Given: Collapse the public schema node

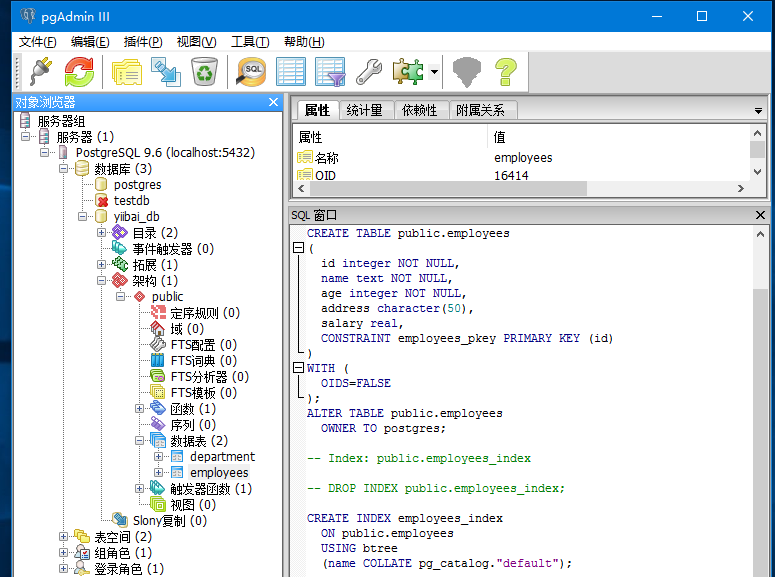Looking at the screenshot, I should (x=121, y=297).
